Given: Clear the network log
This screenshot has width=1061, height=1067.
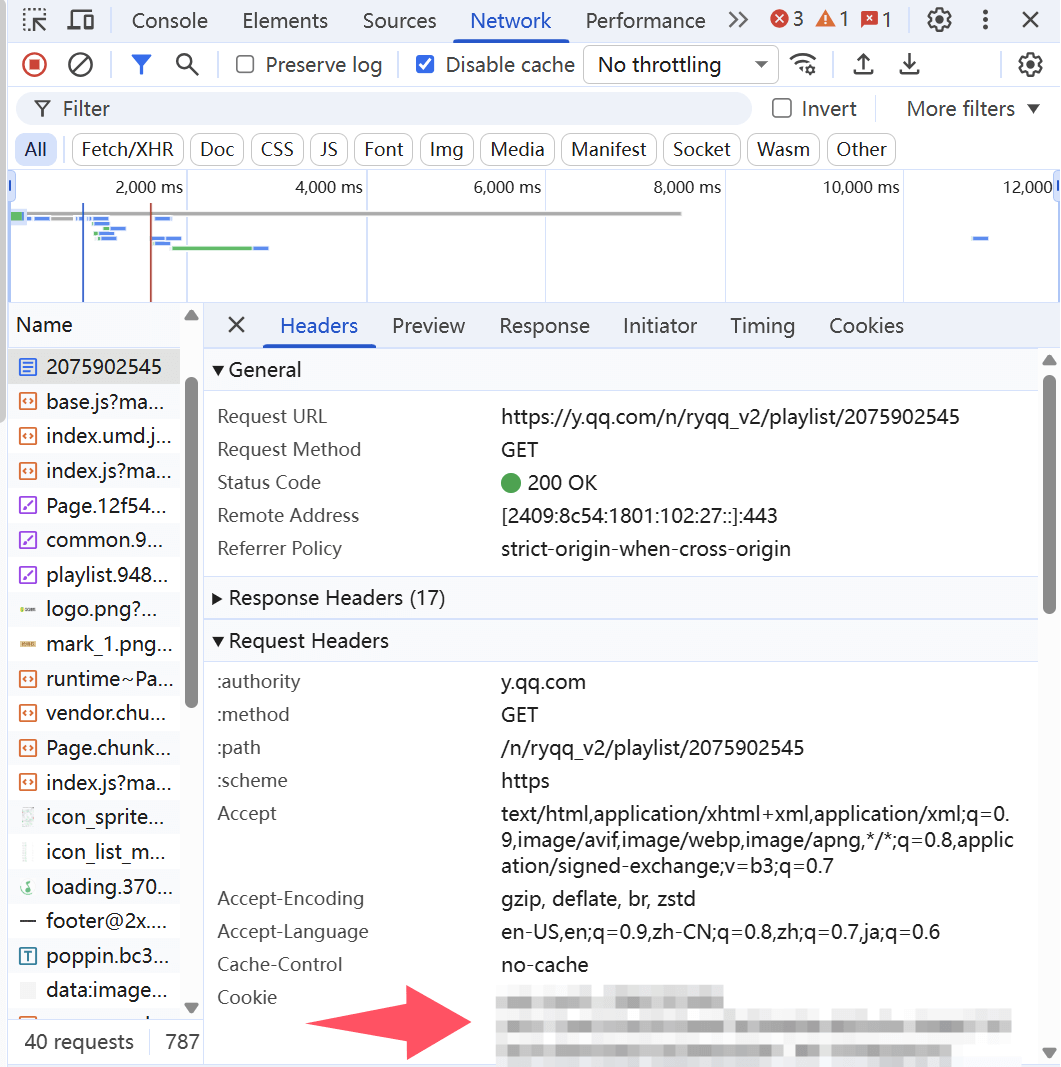Looking at the screenshot, I should click(80, 65).
